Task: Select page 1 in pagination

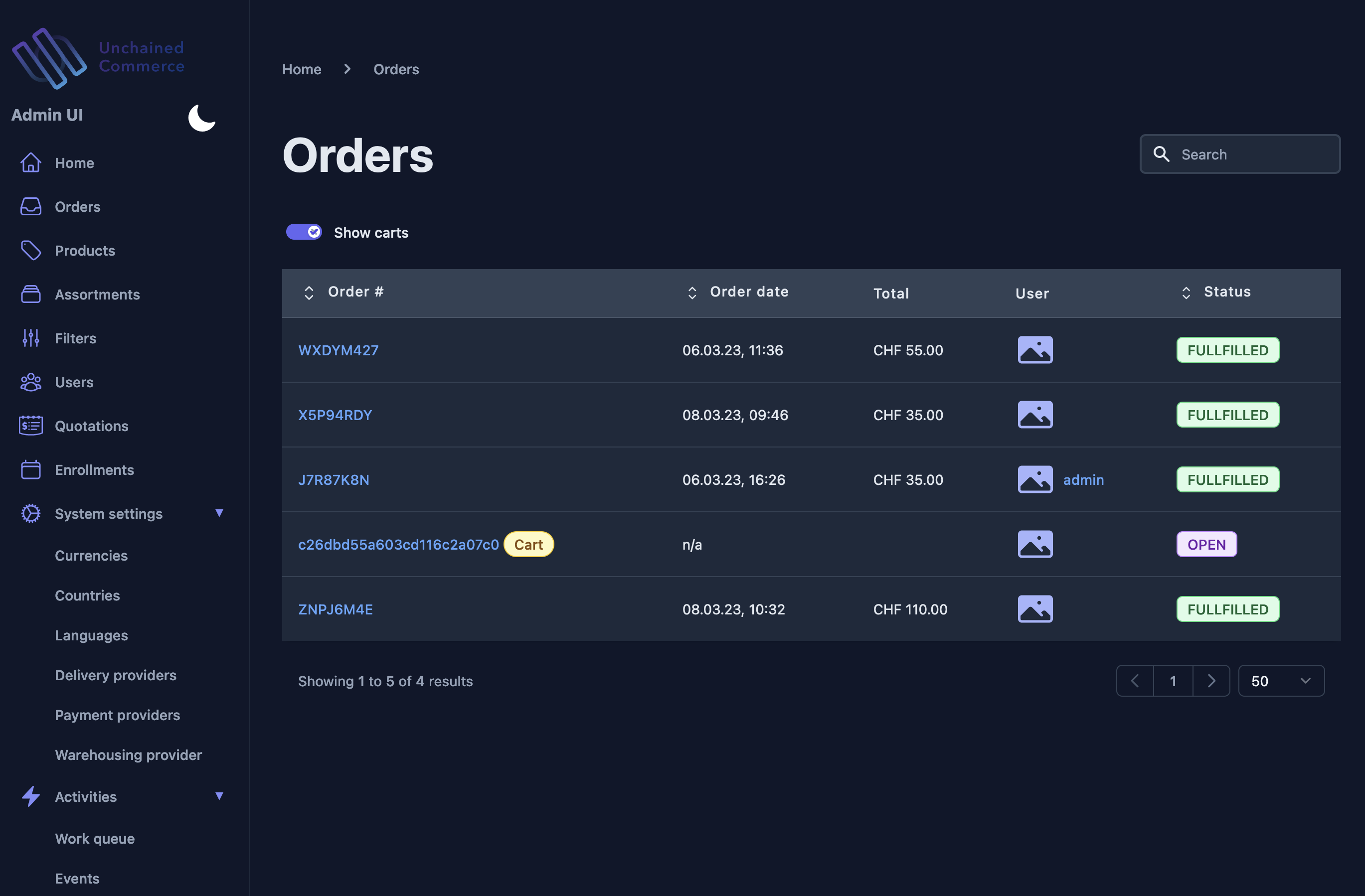Action: coord(1173,680)
